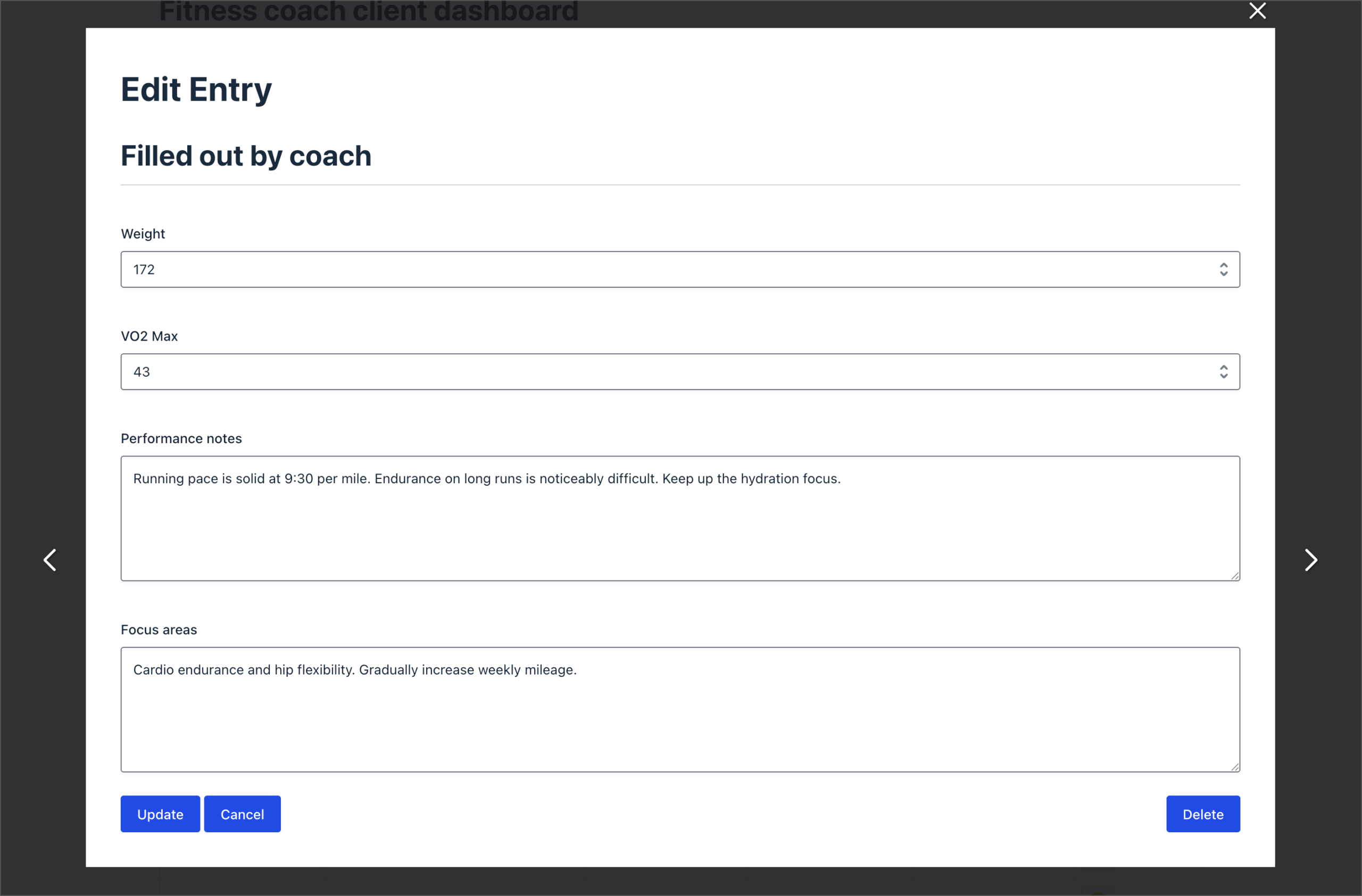Click the right arrow navigation icon

click(1311, 560)
